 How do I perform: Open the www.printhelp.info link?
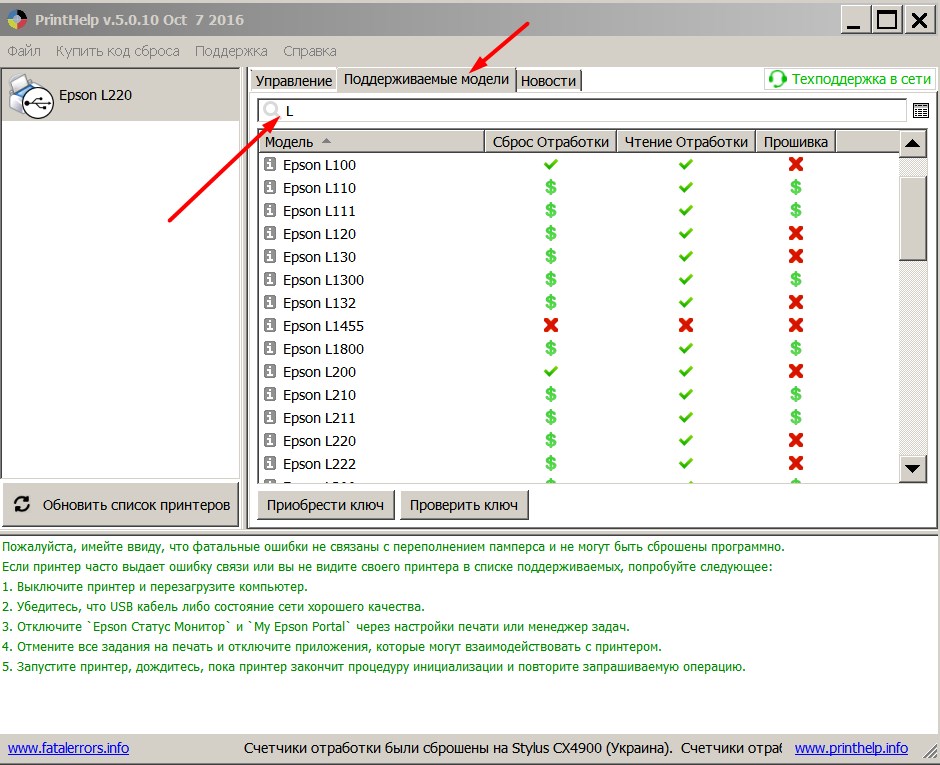click(851, 748)
